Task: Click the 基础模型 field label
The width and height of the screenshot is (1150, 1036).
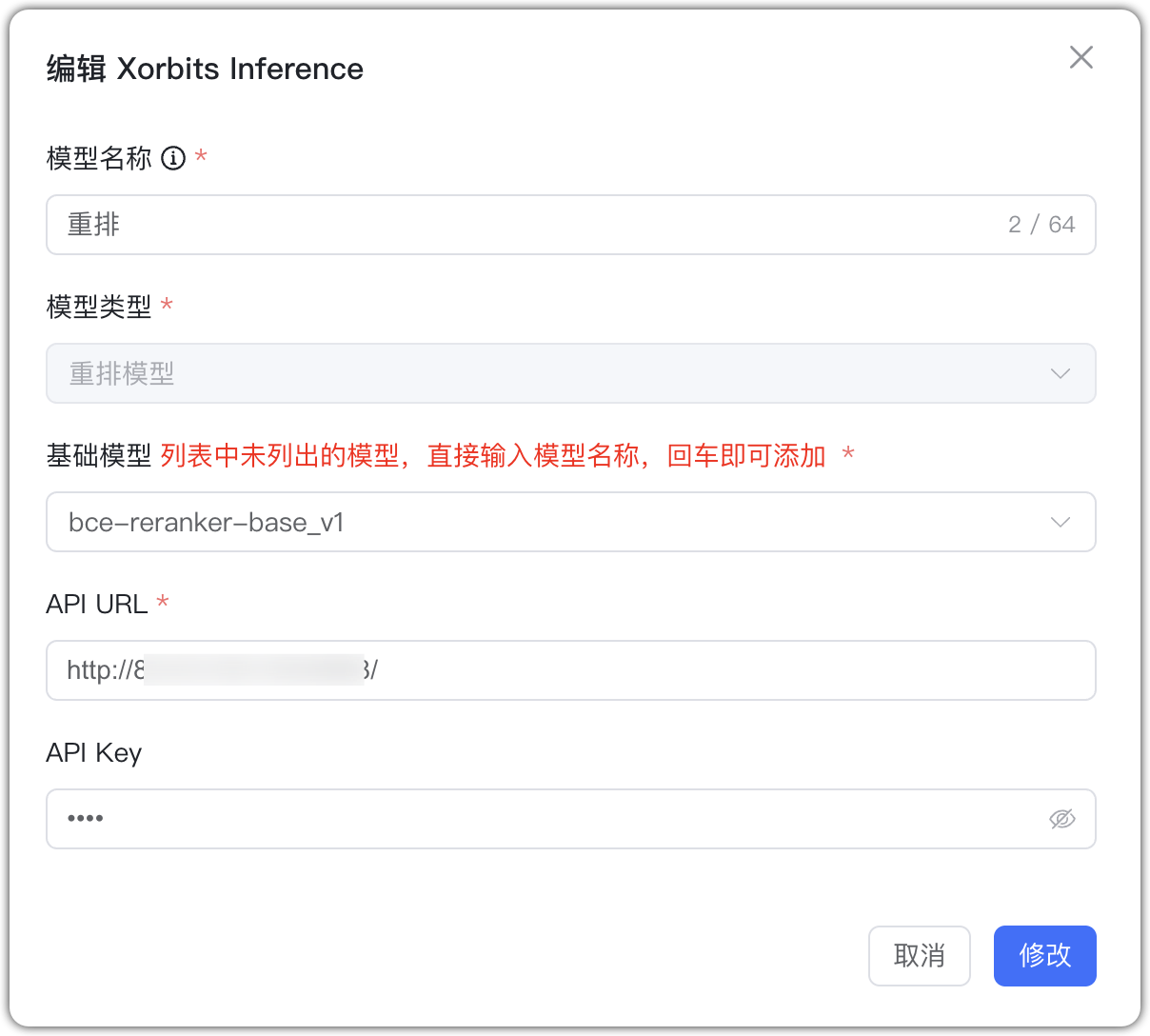Action: pyautogui.click(x=99, y=455)
